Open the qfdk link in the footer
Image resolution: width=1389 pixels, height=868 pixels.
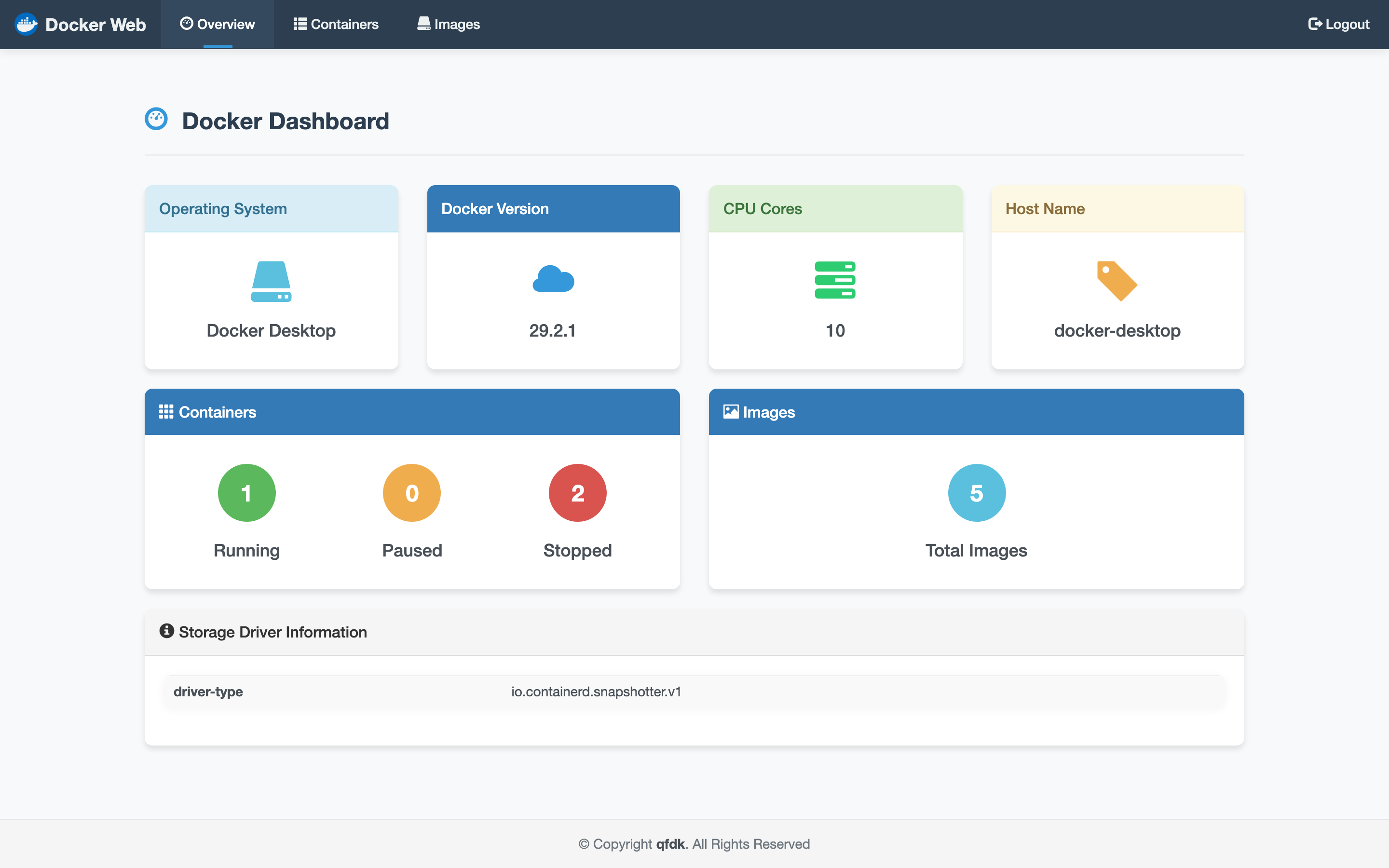670,844
